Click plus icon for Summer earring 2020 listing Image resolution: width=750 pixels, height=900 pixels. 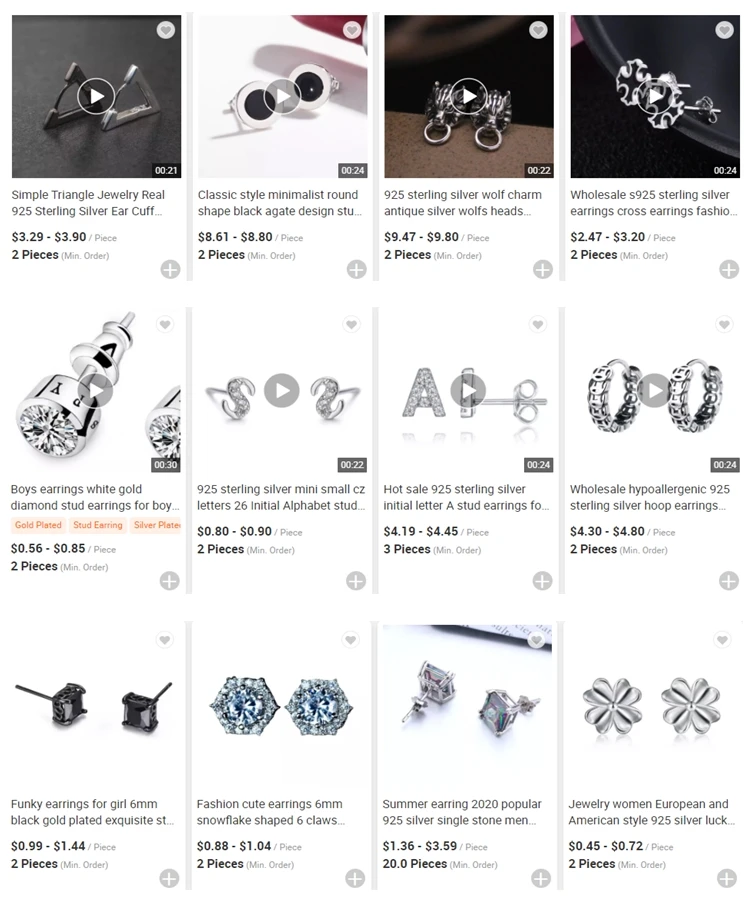(541, 878)
